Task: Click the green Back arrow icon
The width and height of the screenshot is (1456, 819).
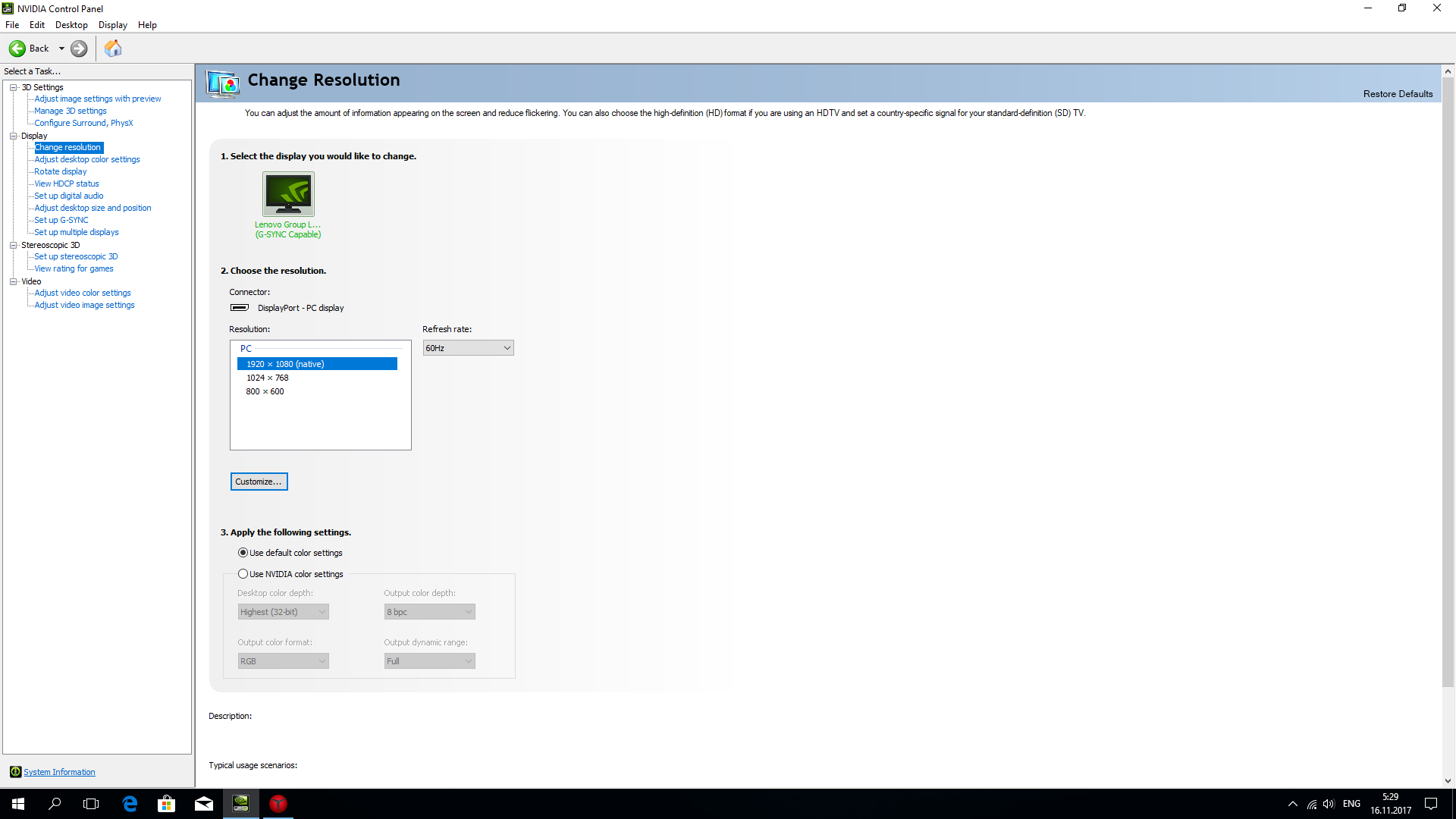Action: click(x=17, y=49)
